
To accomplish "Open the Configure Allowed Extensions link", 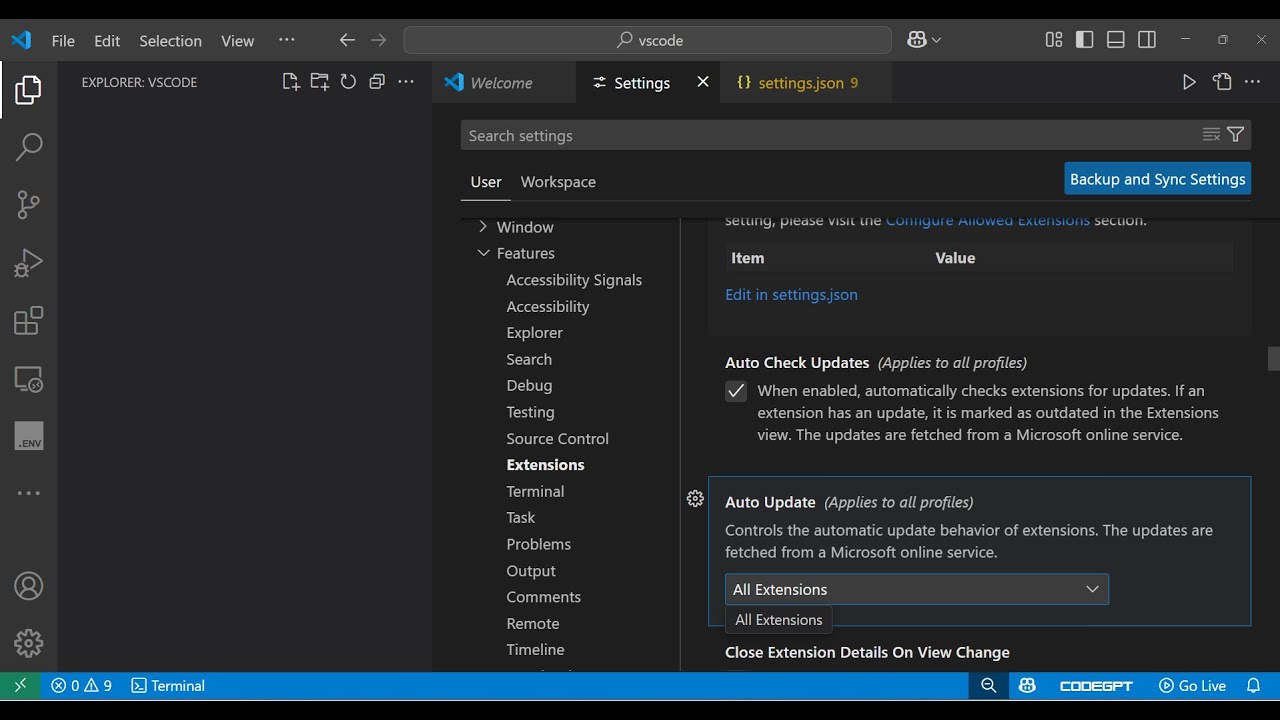I will tap(988, 221).
